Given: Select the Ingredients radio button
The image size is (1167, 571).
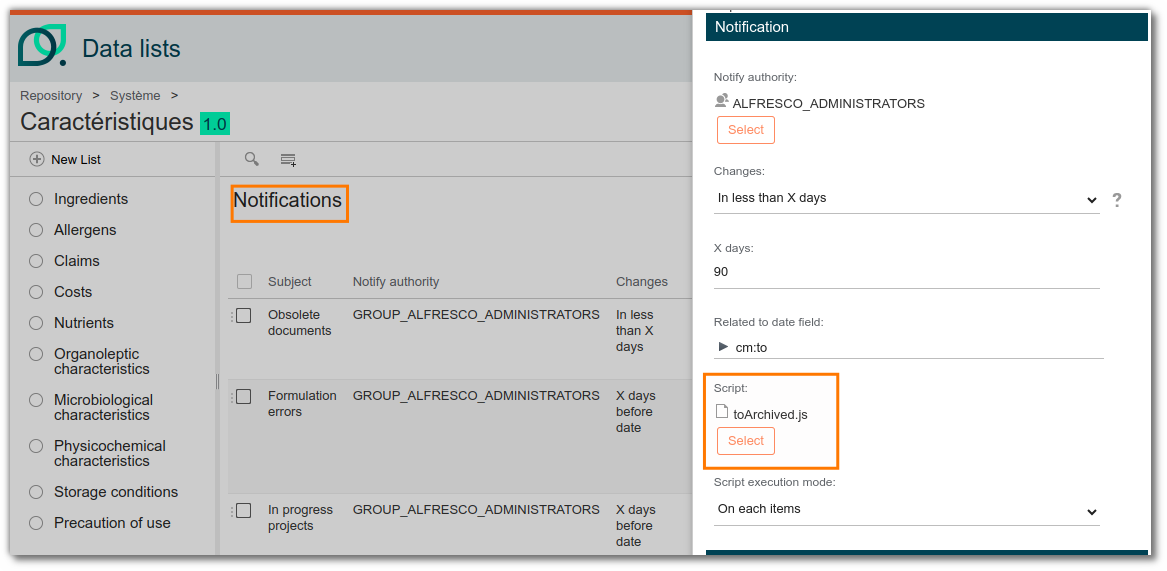Looking at the screenshot, I should (x=36, y=200).
